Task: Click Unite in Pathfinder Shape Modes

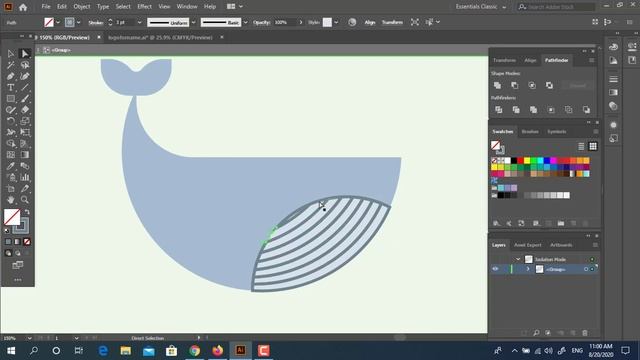Action: [x=497, y=85]
